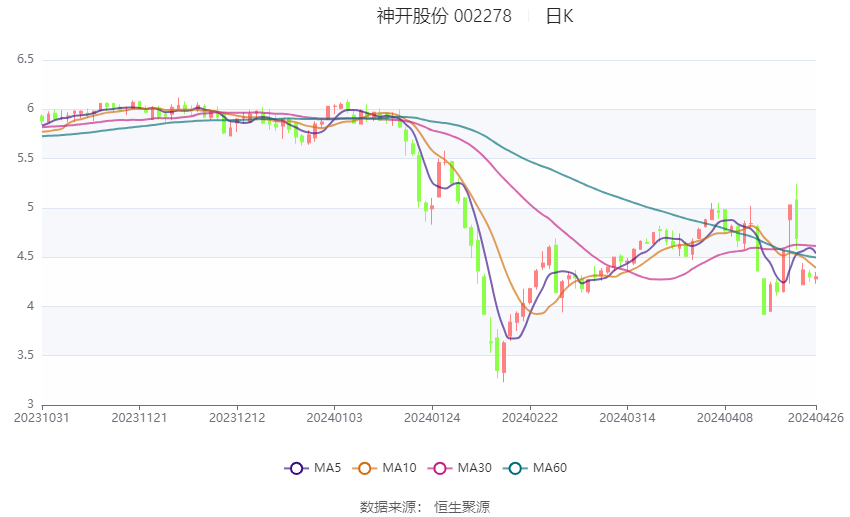Click the MA5 purple circle legend icon
Image resolution: width=850 pixels, height=517 pixels.
tap(295, 467)
